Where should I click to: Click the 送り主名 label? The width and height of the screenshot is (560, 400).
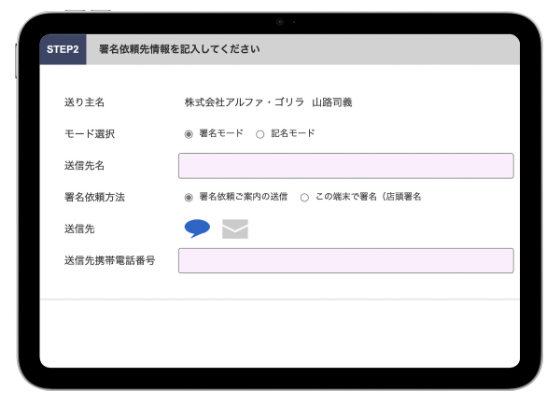84,102
